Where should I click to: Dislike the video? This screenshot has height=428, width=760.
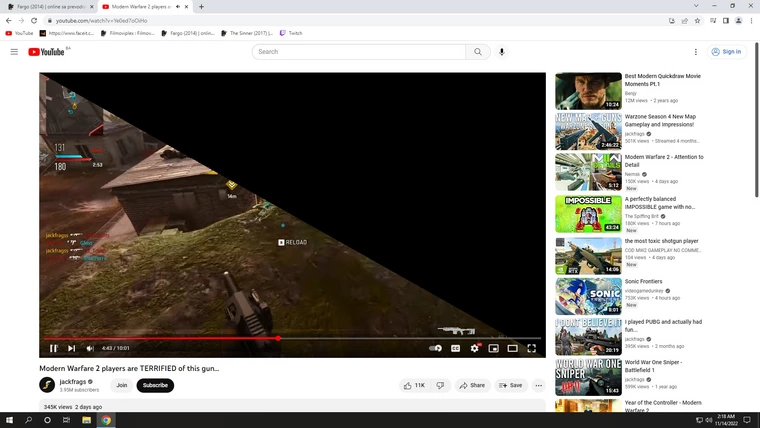(440, 385)
